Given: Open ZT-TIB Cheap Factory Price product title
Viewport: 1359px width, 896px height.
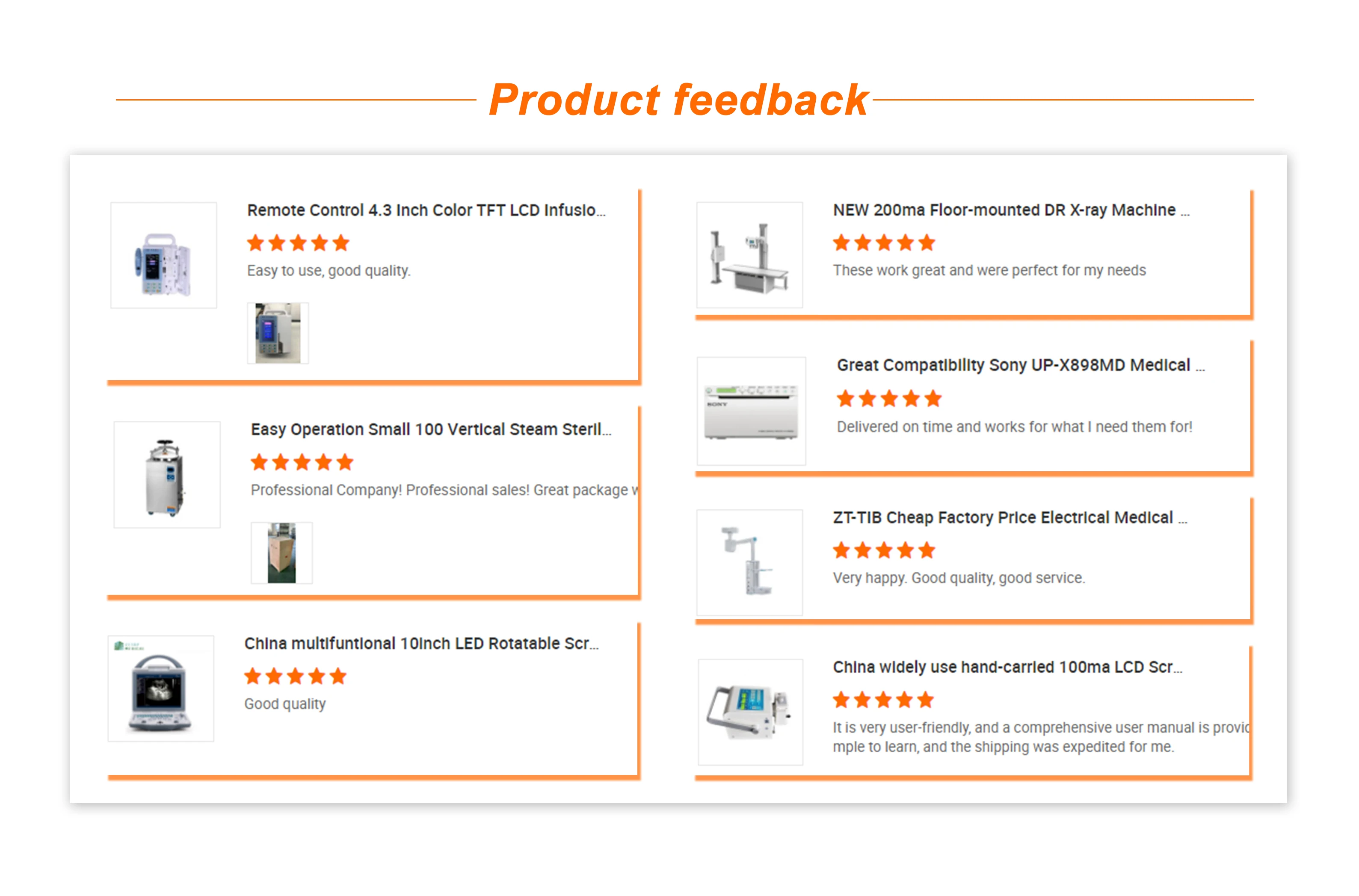Looking at the screenshot, I should coord(1009,518).
